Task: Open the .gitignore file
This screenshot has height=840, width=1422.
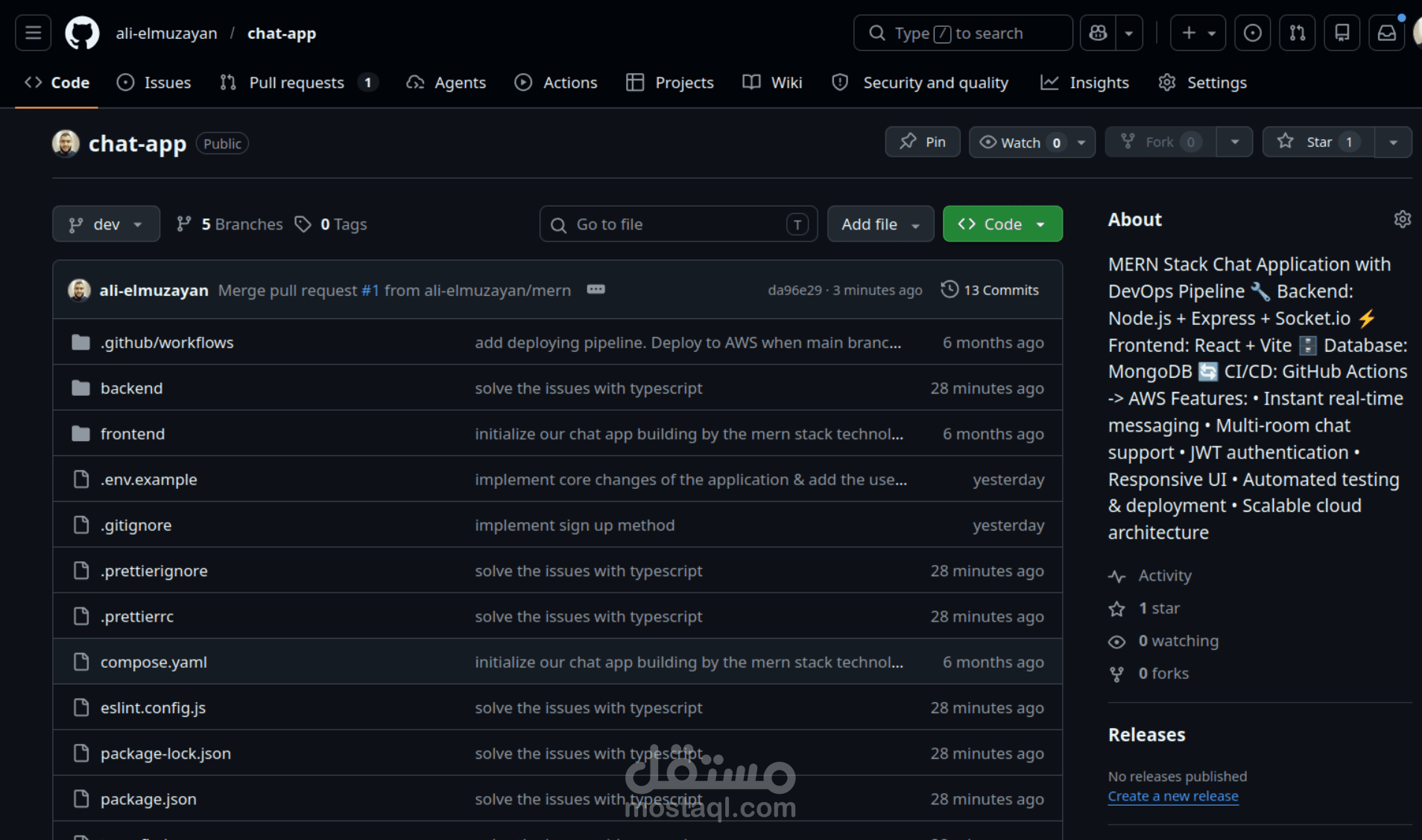Action: point(136,525)
